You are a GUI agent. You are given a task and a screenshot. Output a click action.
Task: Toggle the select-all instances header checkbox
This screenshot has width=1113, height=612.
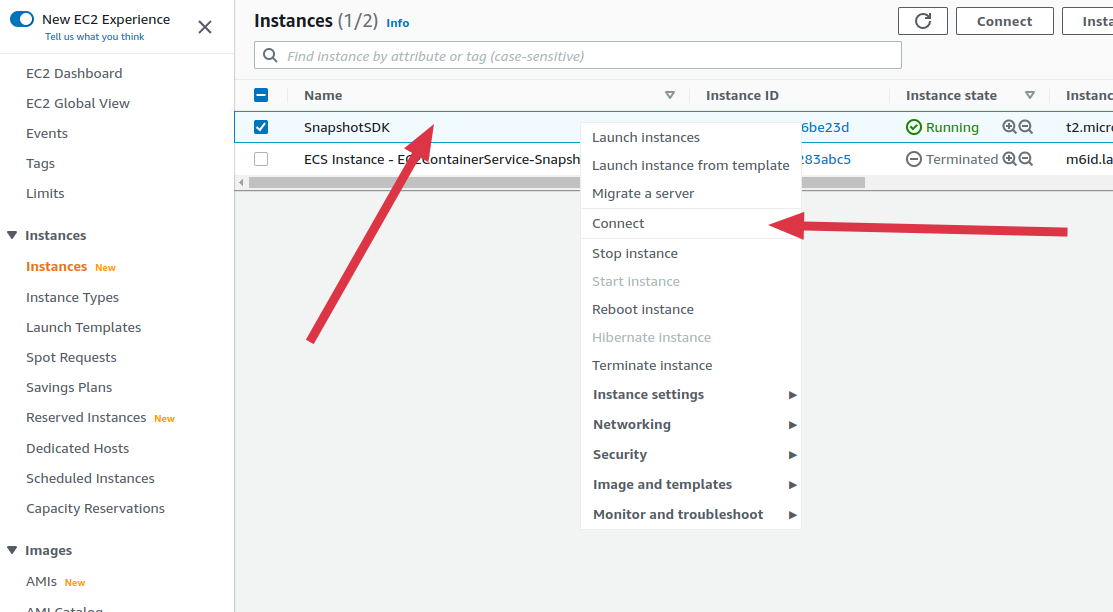261,95
